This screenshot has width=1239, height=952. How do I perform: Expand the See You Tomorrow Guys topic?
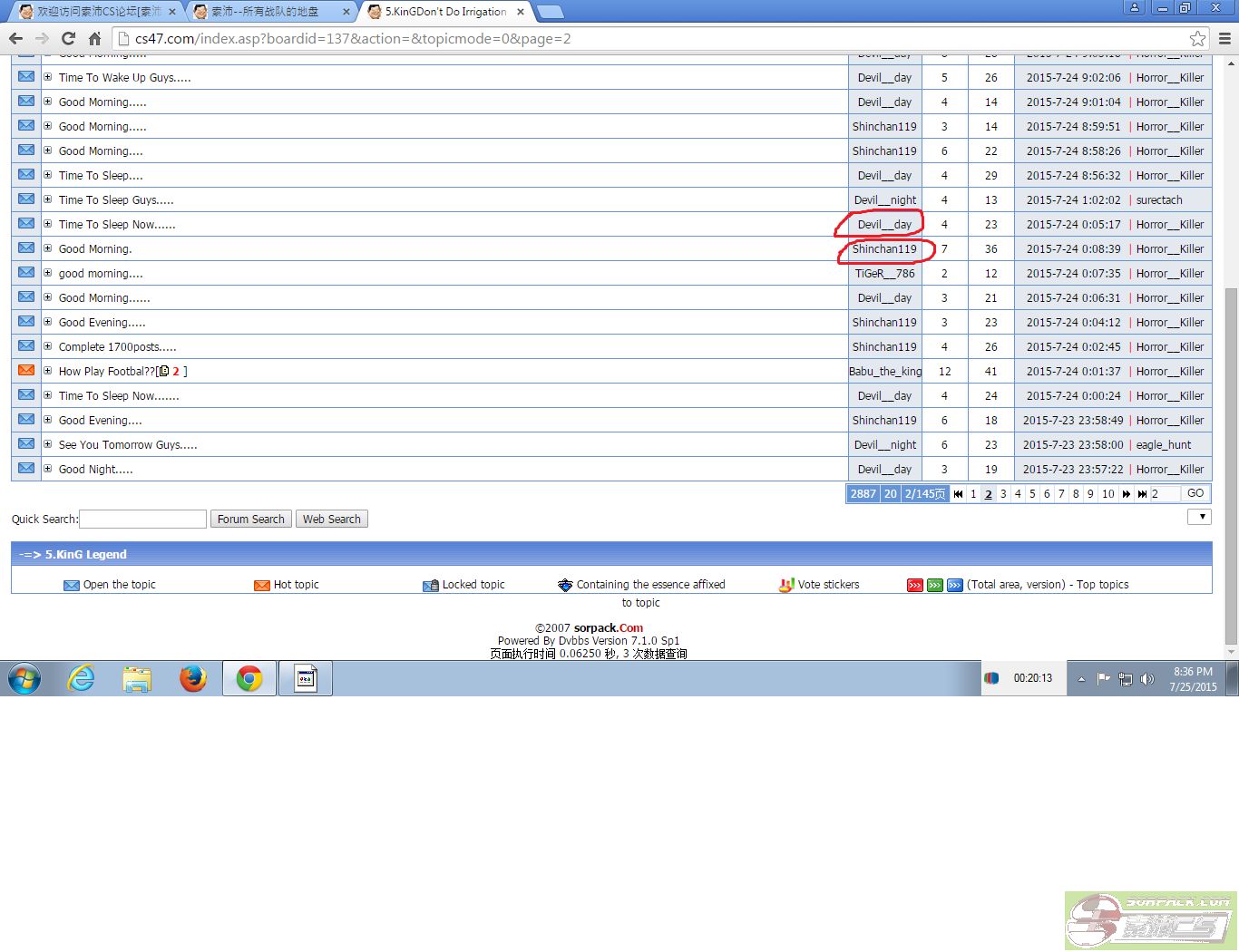pyautogui.click(x=48, y=444)
